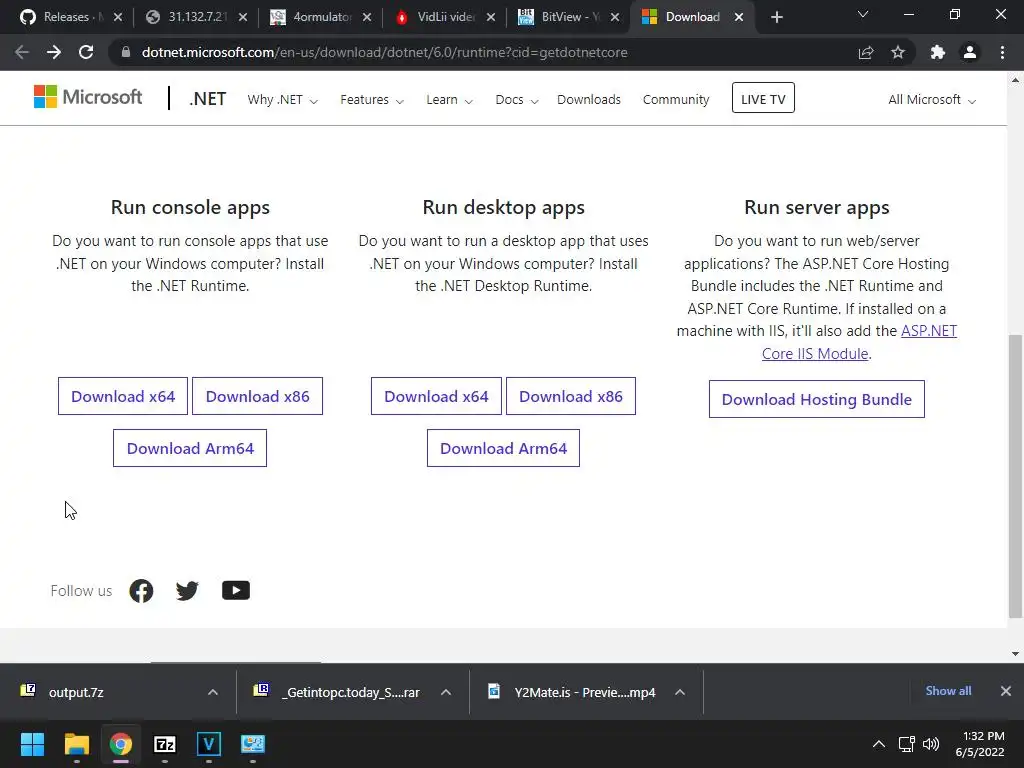Viewport: 1024px width, 768px height.
Task: Click the browser back arrow
Action: click(22, 52)
